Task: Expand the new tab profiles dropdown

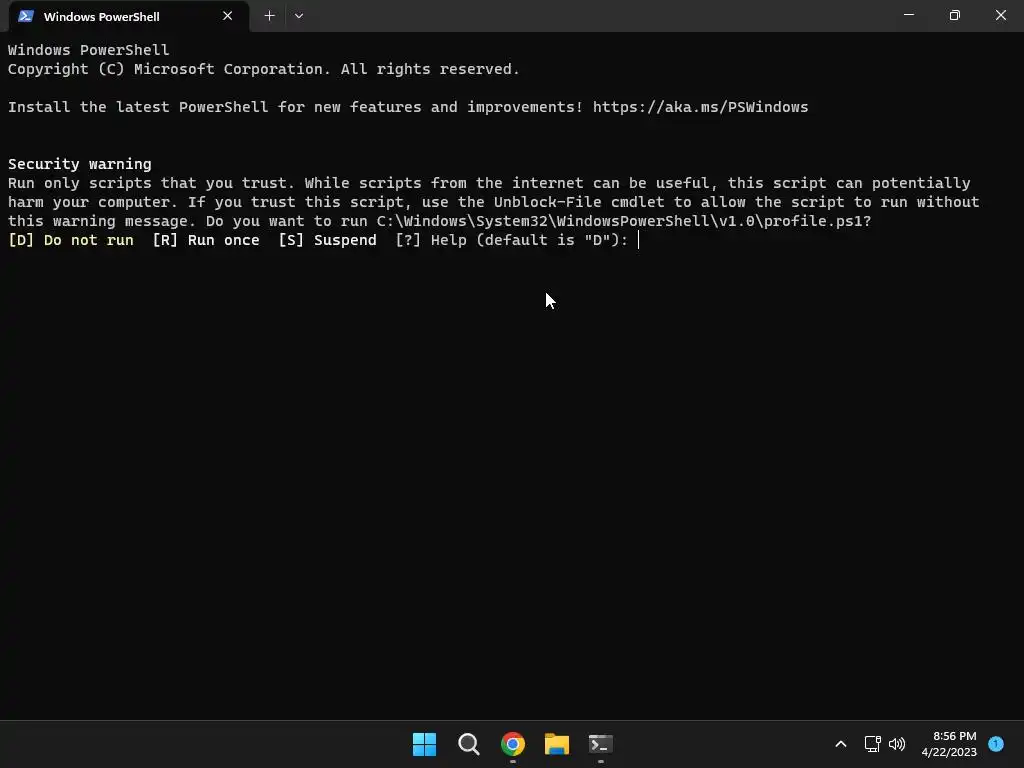Action: tap(298, 16)
